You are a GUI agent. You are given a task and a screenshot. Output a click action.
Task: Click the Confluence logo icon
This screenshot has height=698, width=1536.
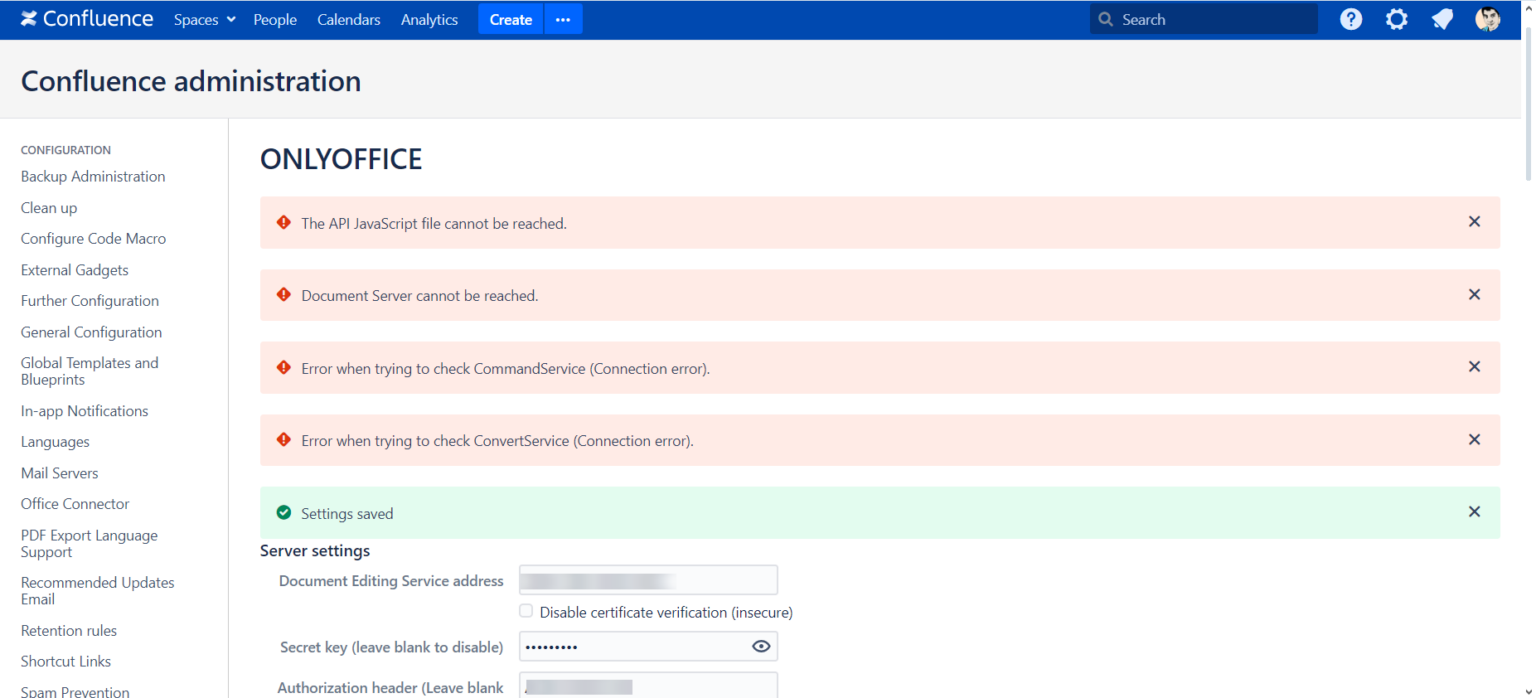point(27,18)
